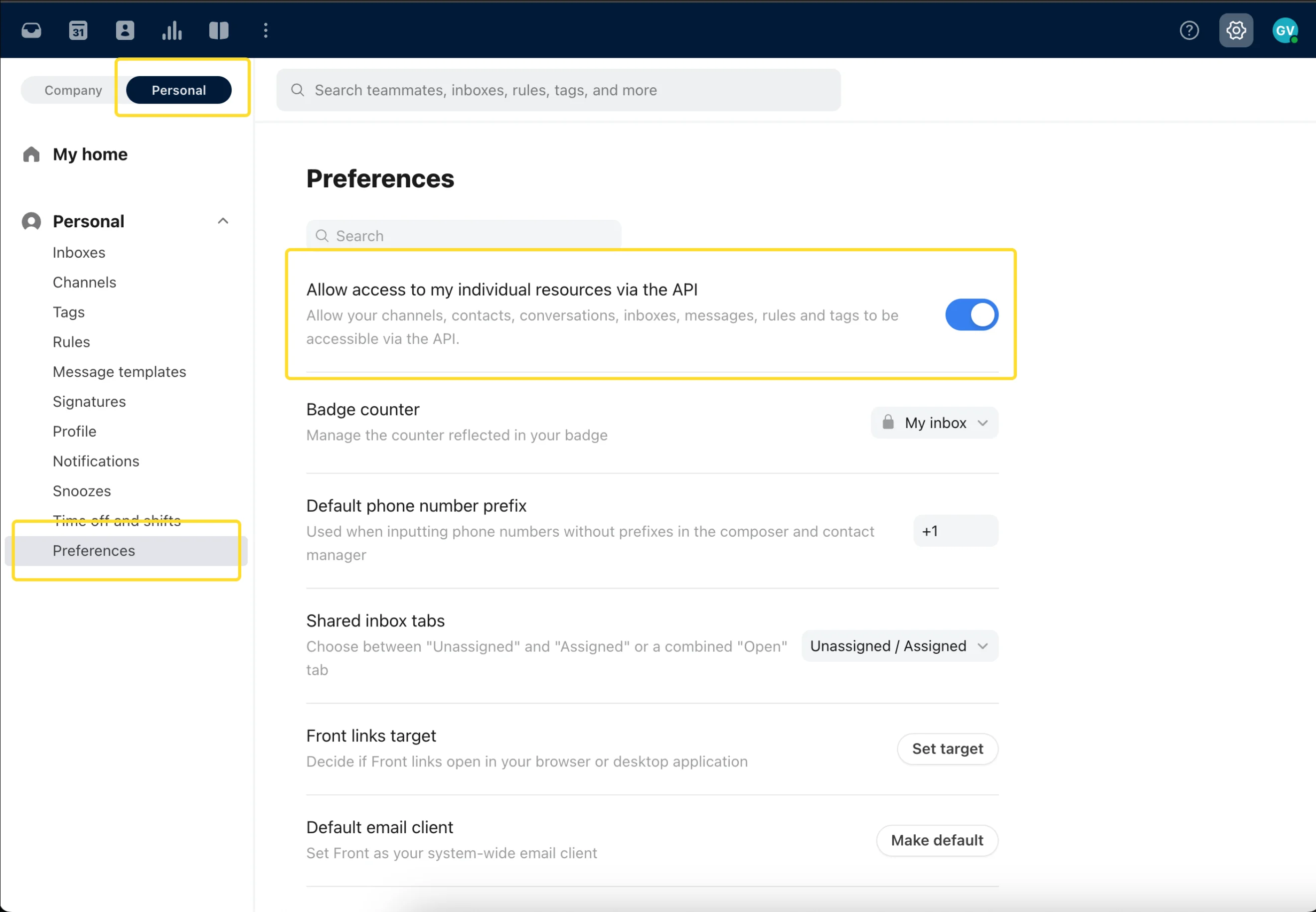Collapse the Personal sidebar section
This screenshot has width=1316, height=912.
click(x=223, y=221)
